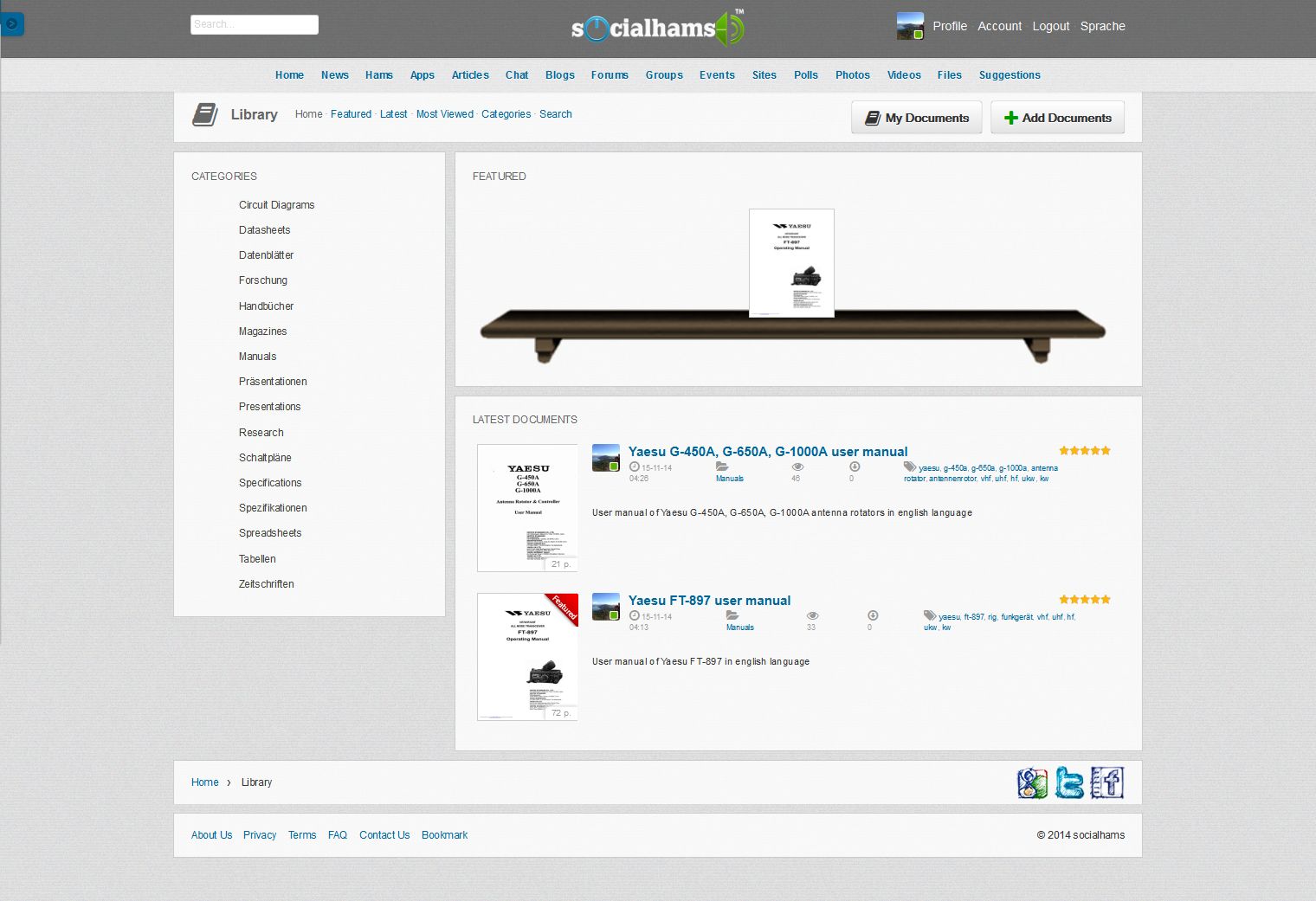Click the Bookmark footer link

point(444,835)
